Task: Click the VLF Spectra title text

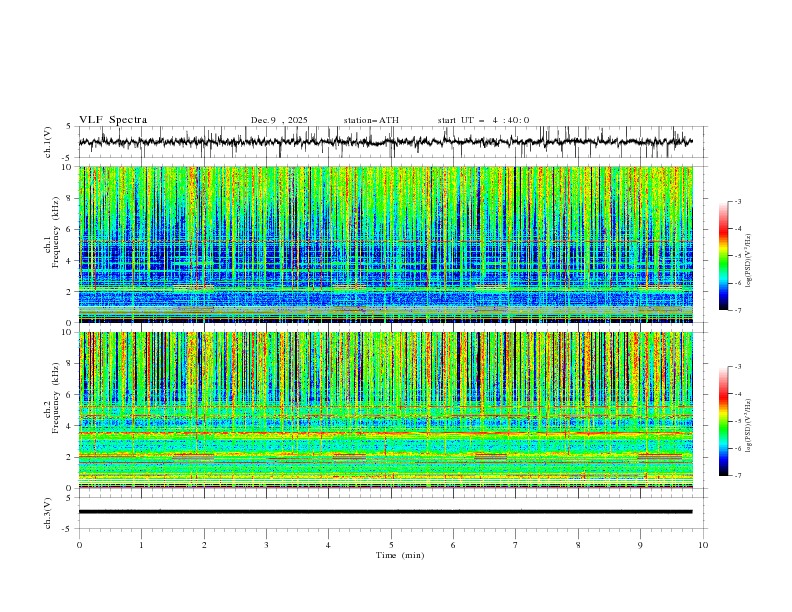Action: pyautogui.click(x=113, y=120)
